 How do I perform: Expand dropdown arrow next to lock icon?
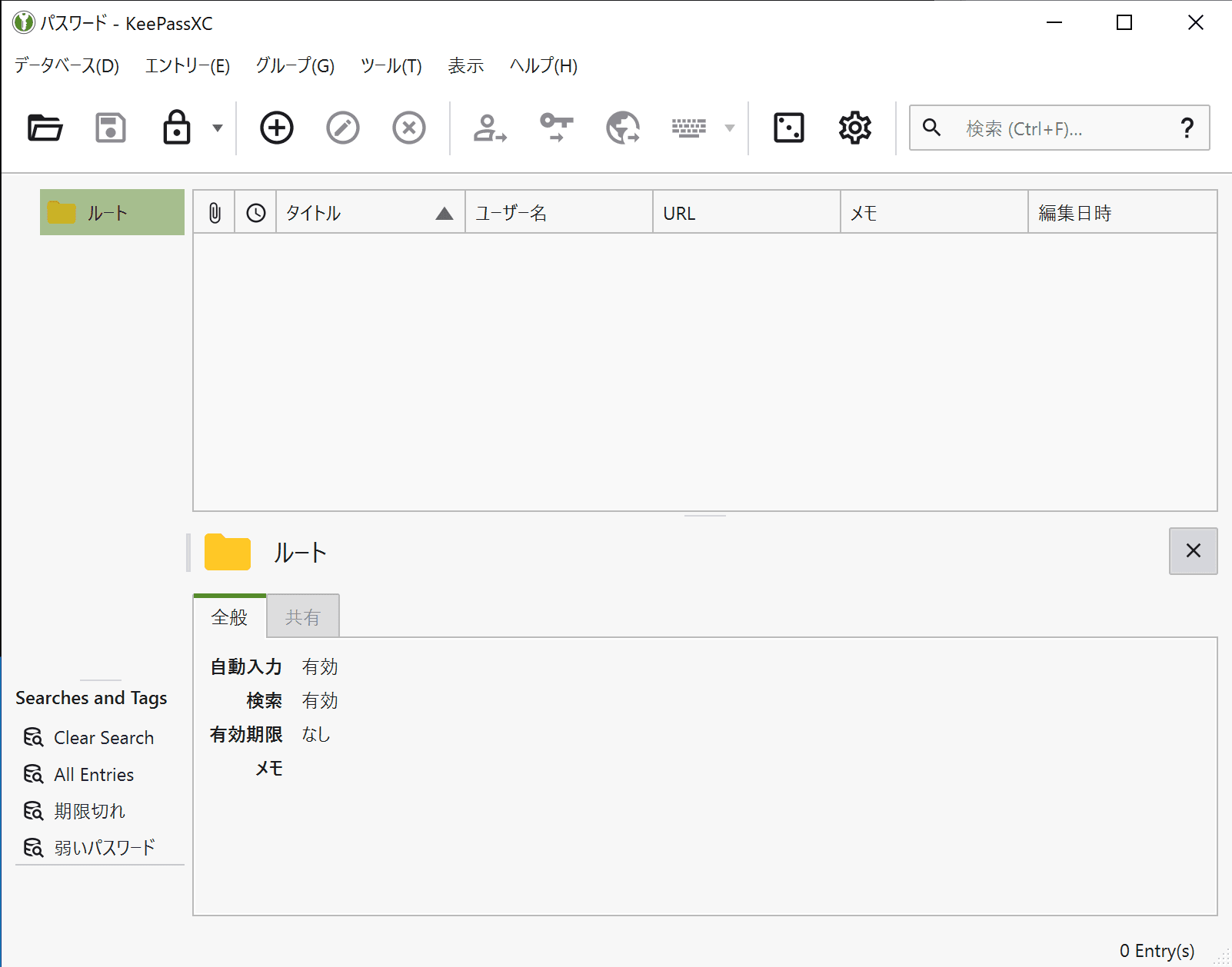click(x=218, y=128)
